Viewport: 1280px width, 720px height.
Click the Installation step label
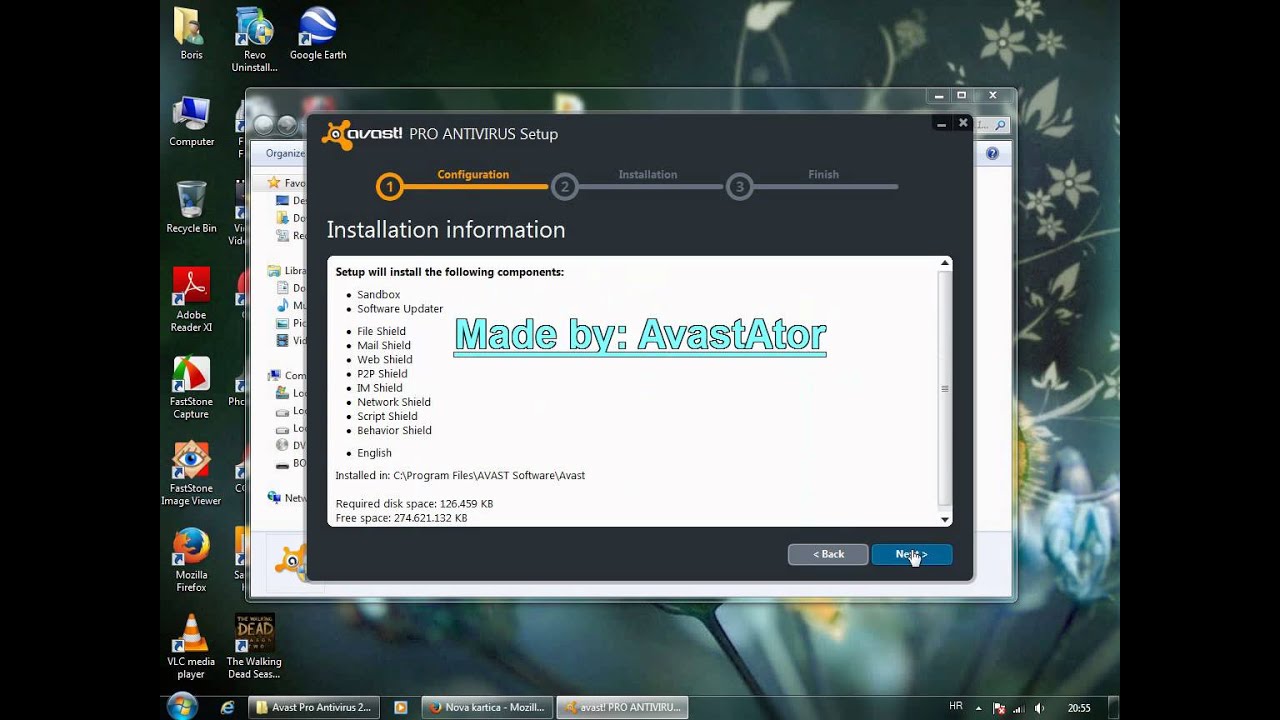(x=648, y=174)
